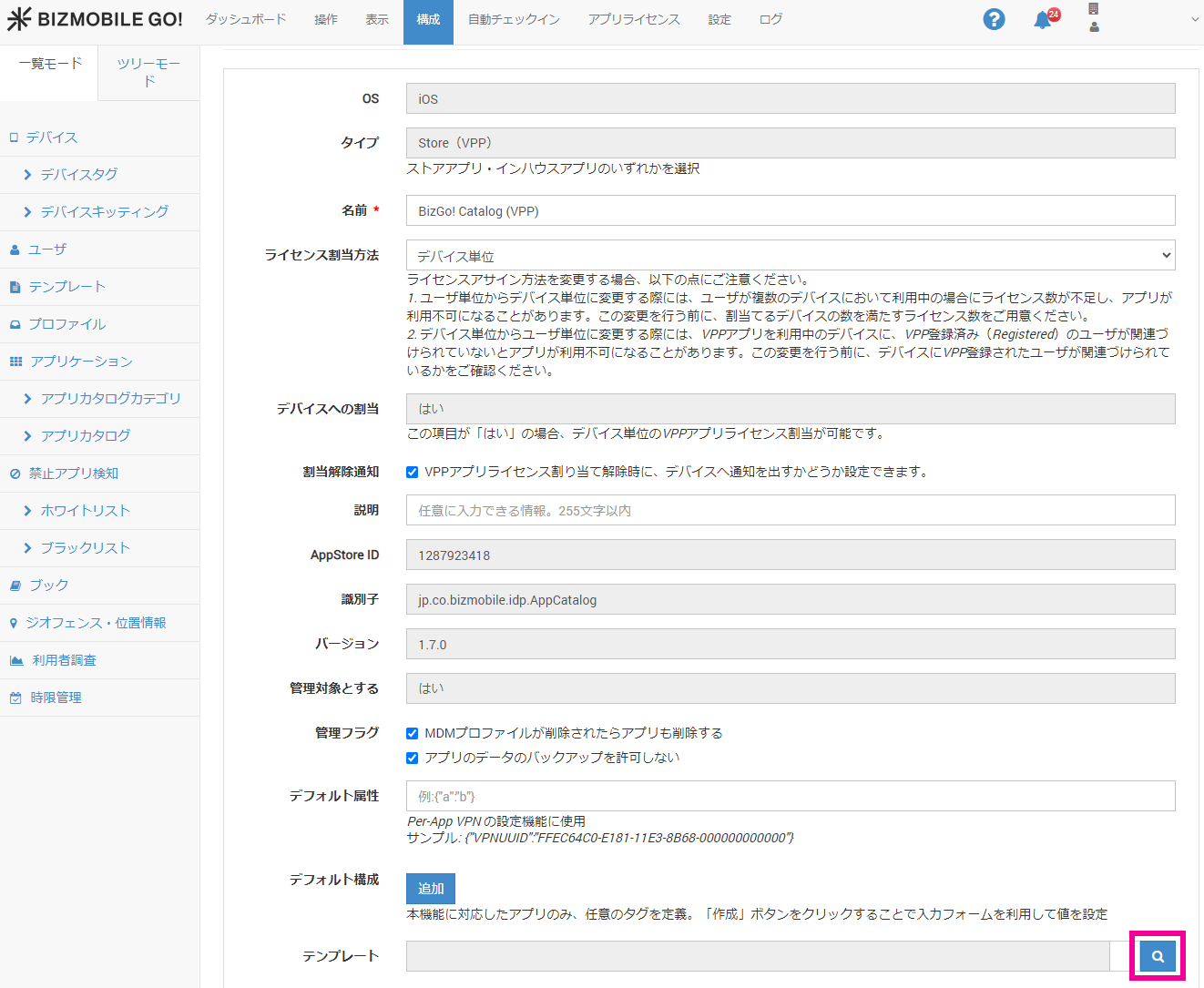Image resolution: width=1204 pixels, height=988 pixels.
Task: Expand アプリカタログカテゴリ in sidebar
Action: click(110, 399)
